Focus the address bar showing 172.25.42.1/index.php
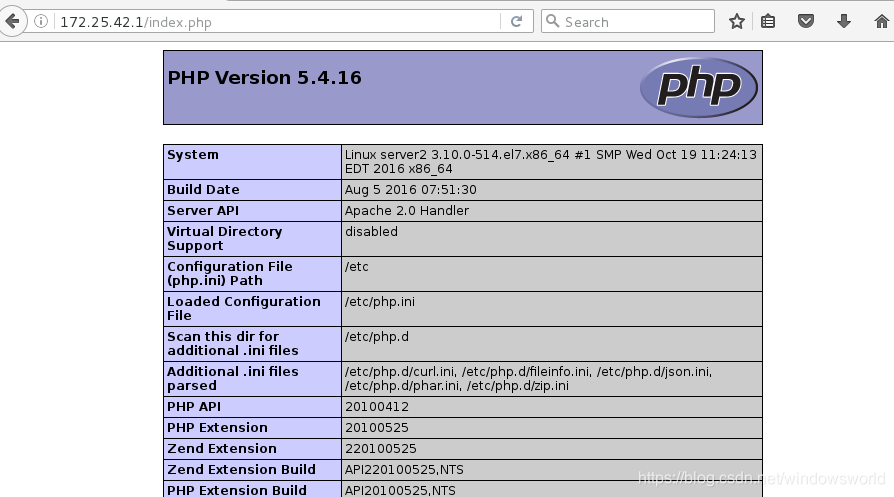Image resolution: width=894 pixels, height=497 pixels. coord(279,22)
